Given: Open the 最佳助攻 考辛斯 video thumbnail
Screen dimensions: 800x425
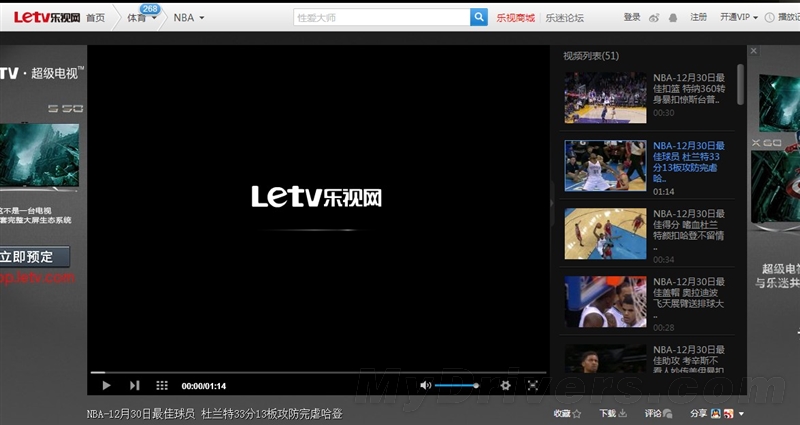Looking at the screenshot, I should click(x=605, y=359).
